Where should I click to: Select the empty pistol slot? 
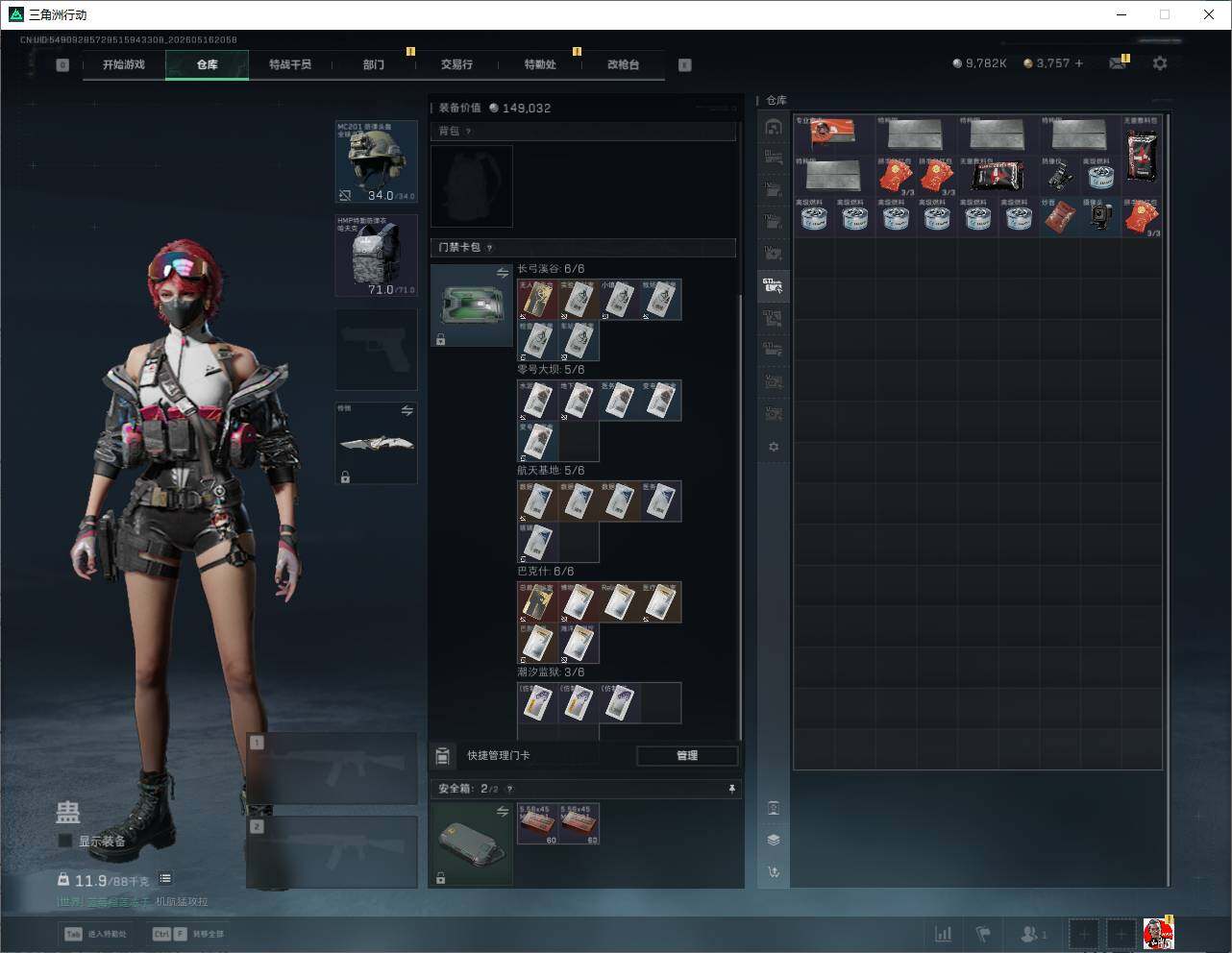[376, 350]
